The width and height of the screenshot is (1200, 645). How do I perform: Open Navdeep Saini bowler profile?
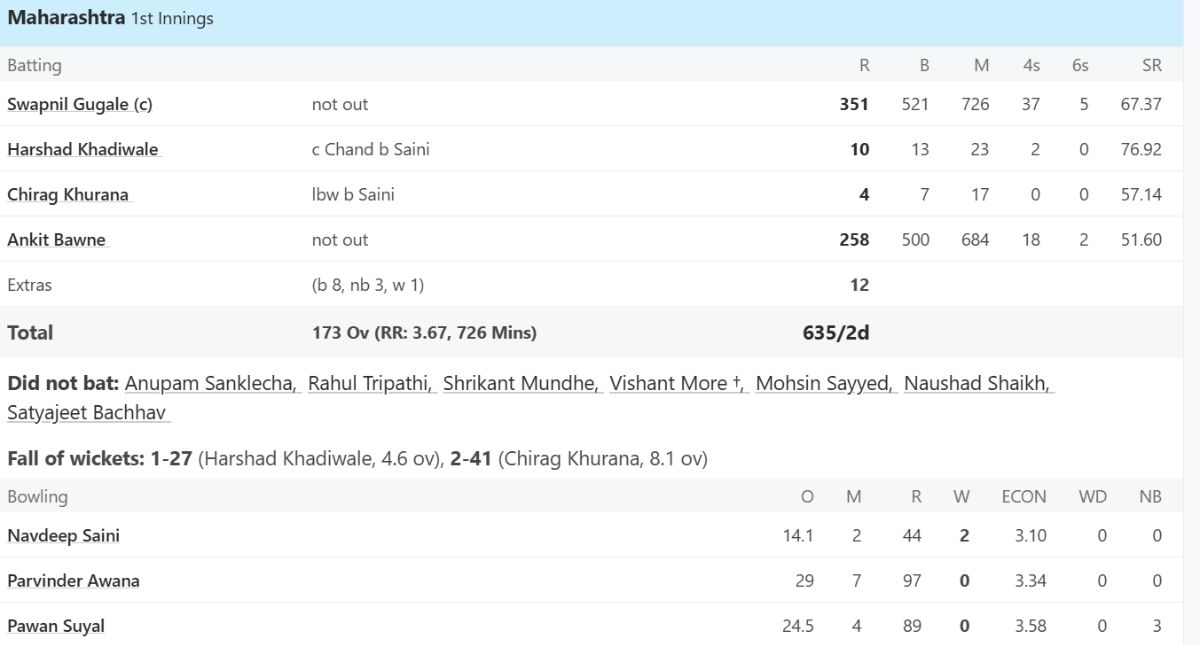tap(64, 535)
